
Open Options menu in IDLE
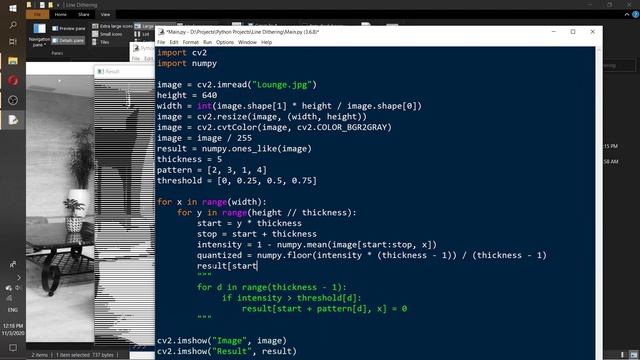click(225, 42)
